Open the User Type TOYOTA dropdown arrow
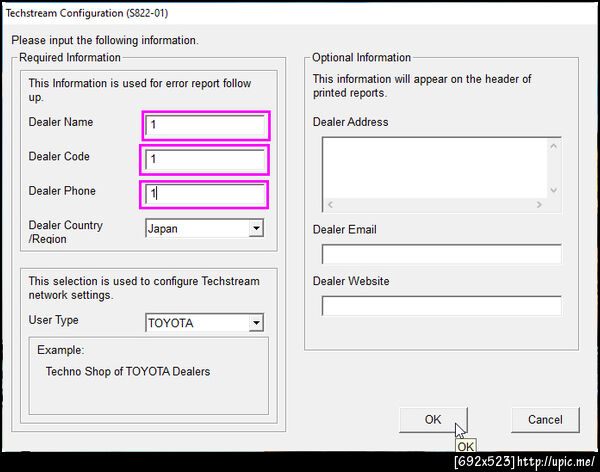 coord(256,323)
